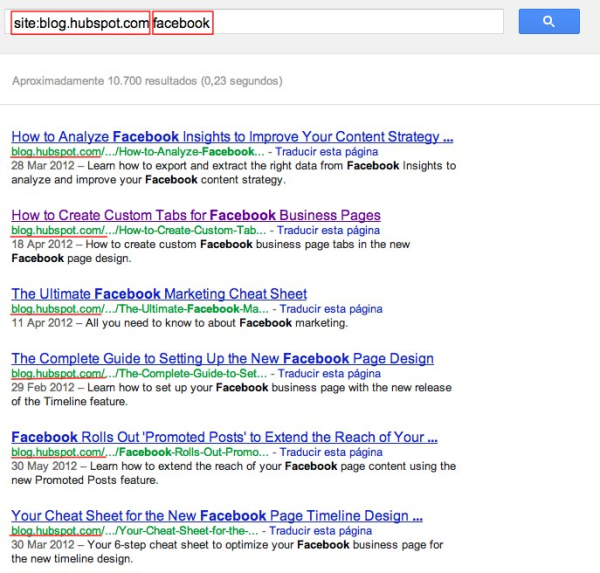Click snippet dated 30 May 2012

234,473
